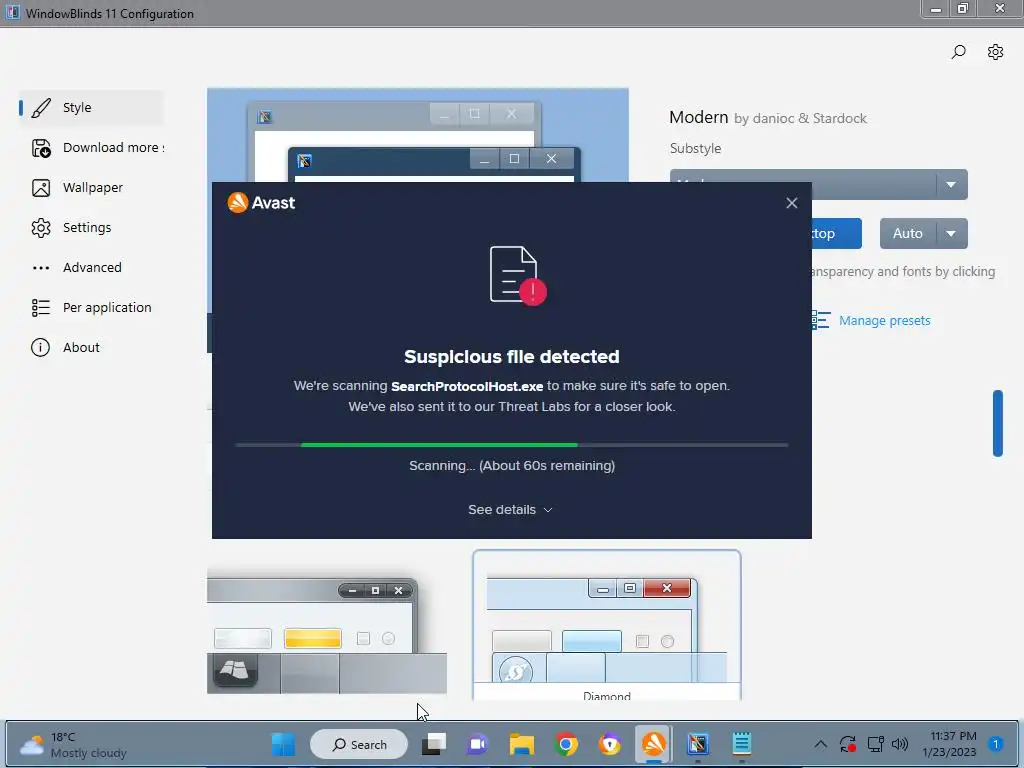Click the Settings gear icon in sidebar

pyautogui.click(x=40, y=228)
